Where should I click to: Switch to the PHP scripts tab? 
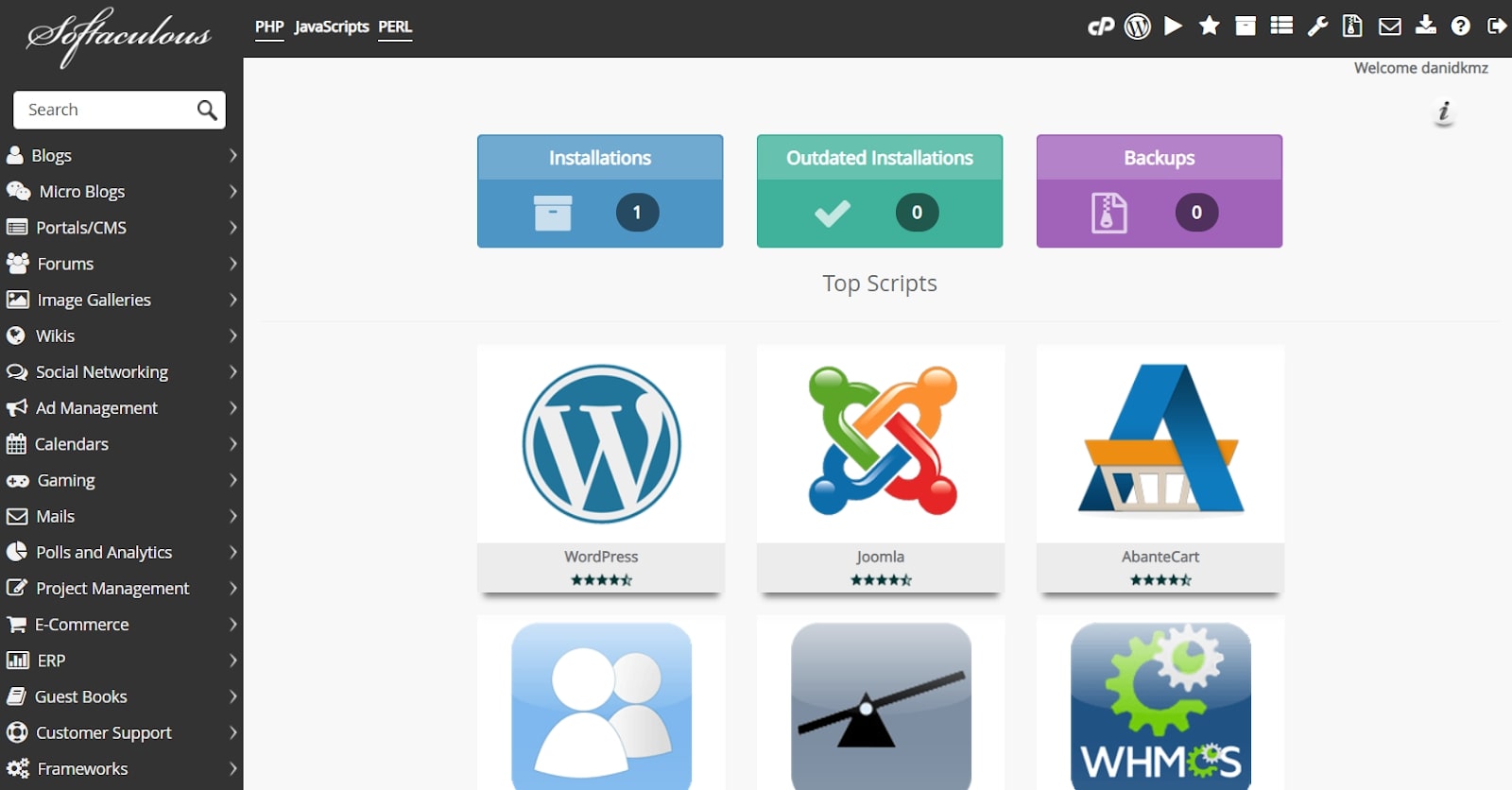(x=269, y=26)
